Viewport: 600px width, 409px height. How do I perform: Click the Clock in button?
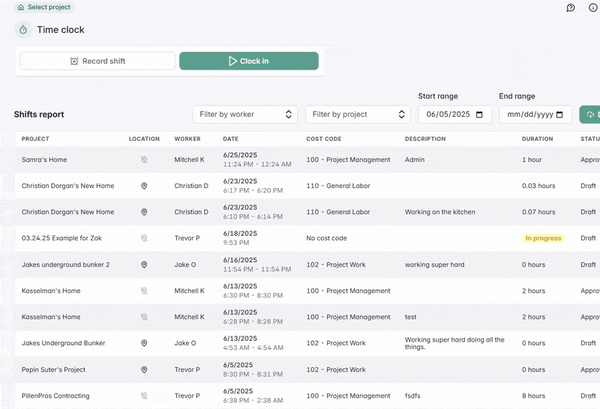click(249, 61)
